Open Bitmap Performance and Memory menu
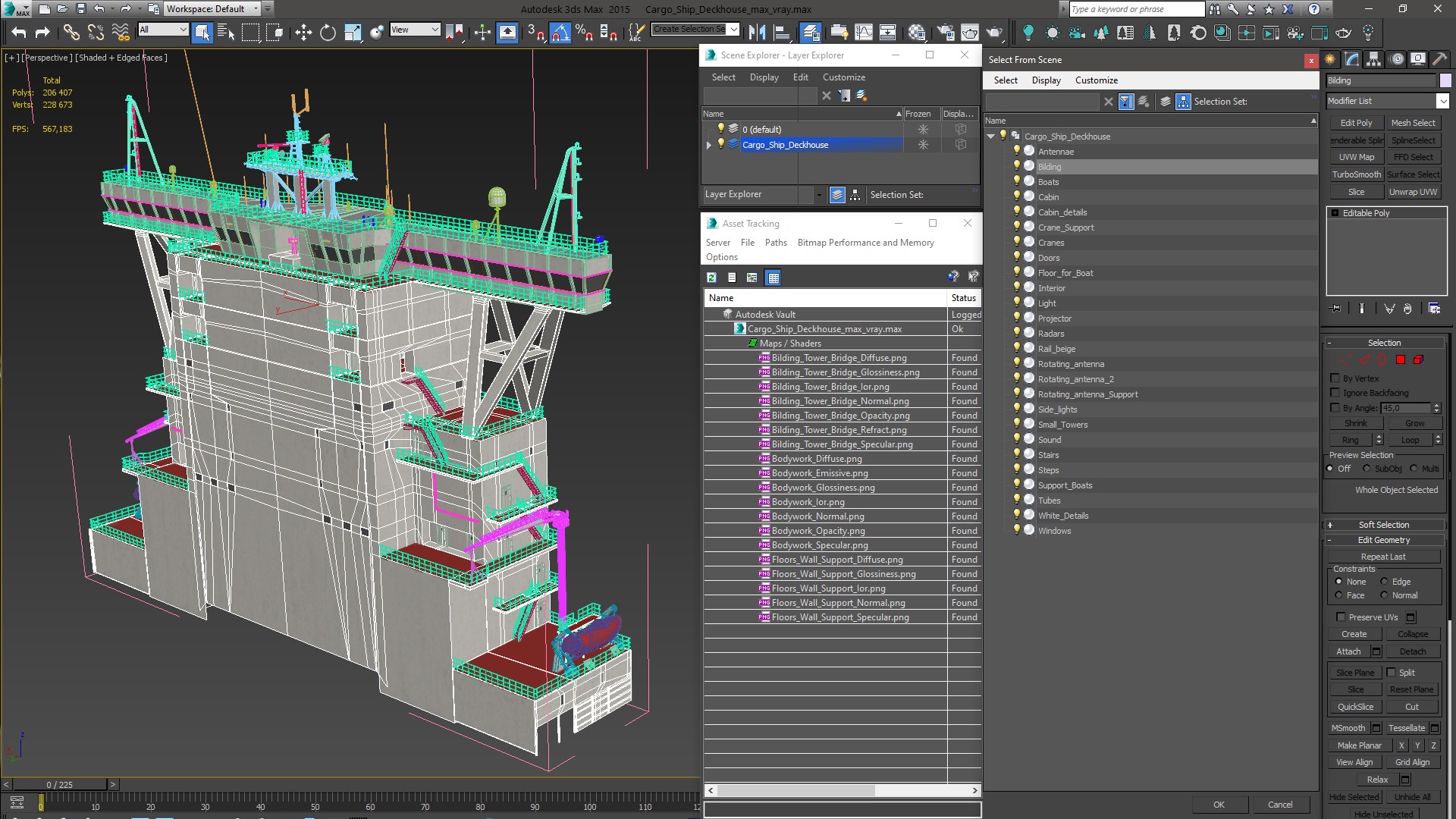The width and height of the screenshot is (1456, 819). coord(865,243)
